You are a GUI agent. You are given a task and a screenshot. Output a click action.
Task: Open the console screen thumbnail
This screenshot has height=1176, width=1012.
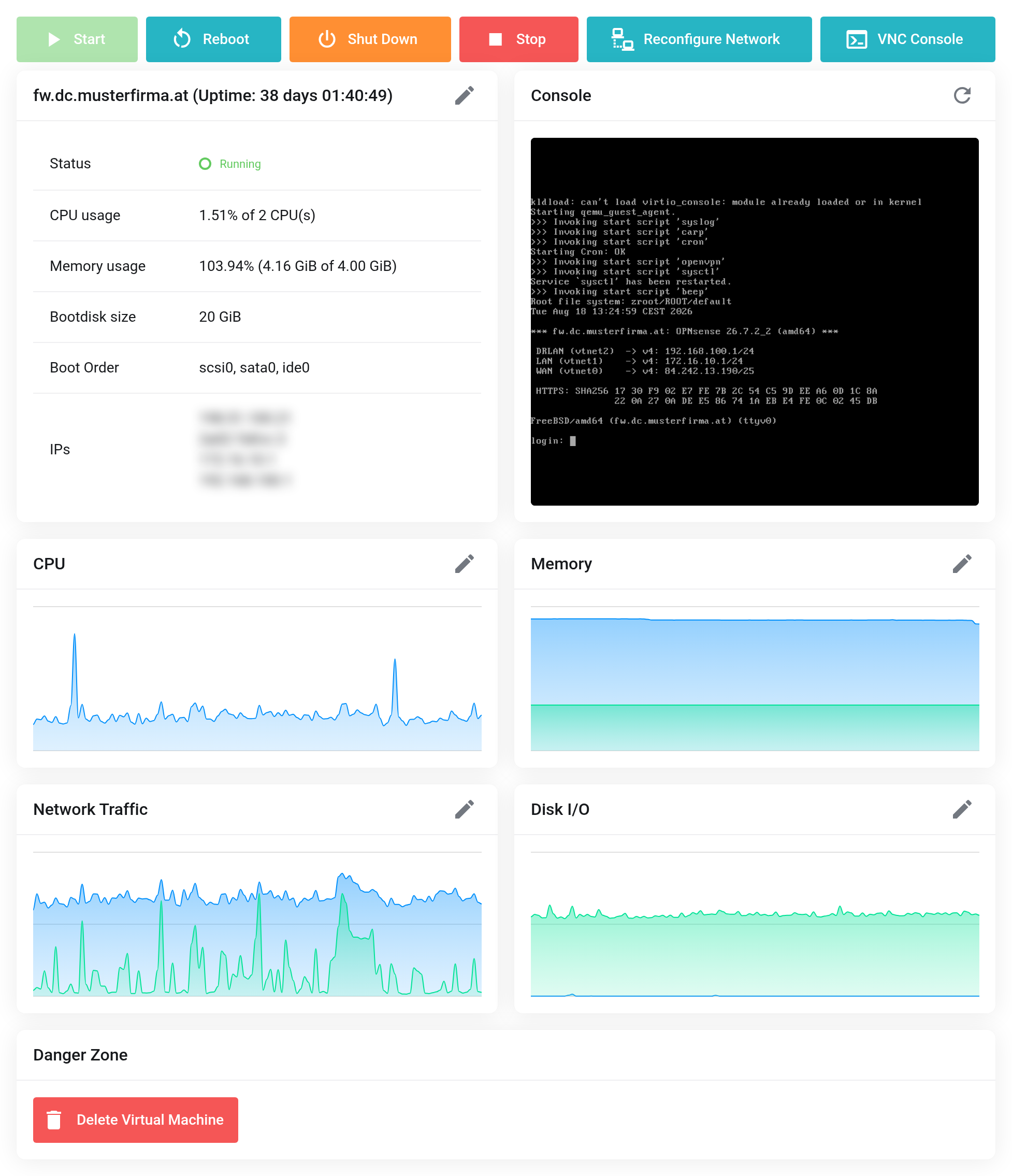click(x=755, y=321)
